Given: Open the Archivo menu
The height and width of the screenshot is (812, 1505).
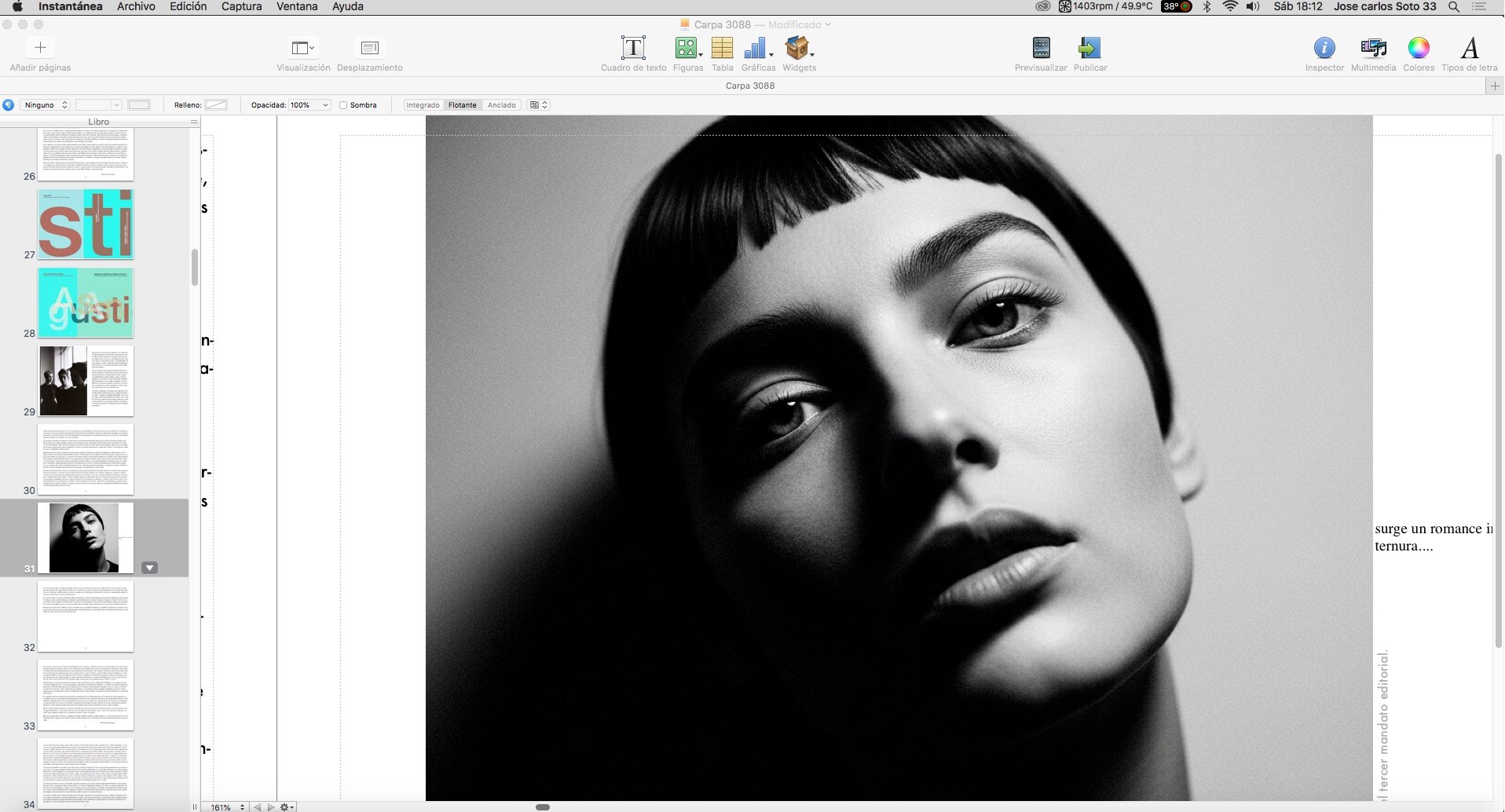Looking at the screenshot, I should pyautogui.click(x=136, y=6).
